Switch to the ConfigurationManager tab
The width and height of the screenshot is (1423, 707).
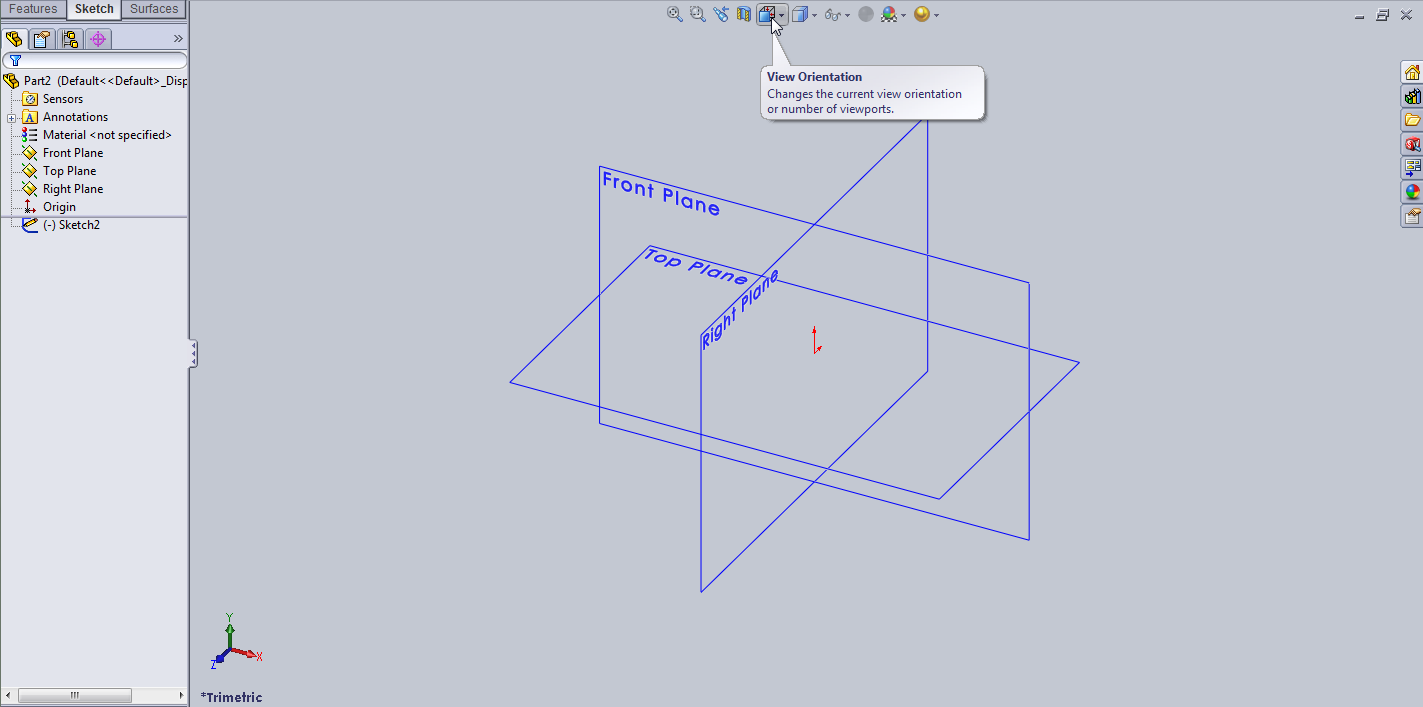[x=68, y=38]
